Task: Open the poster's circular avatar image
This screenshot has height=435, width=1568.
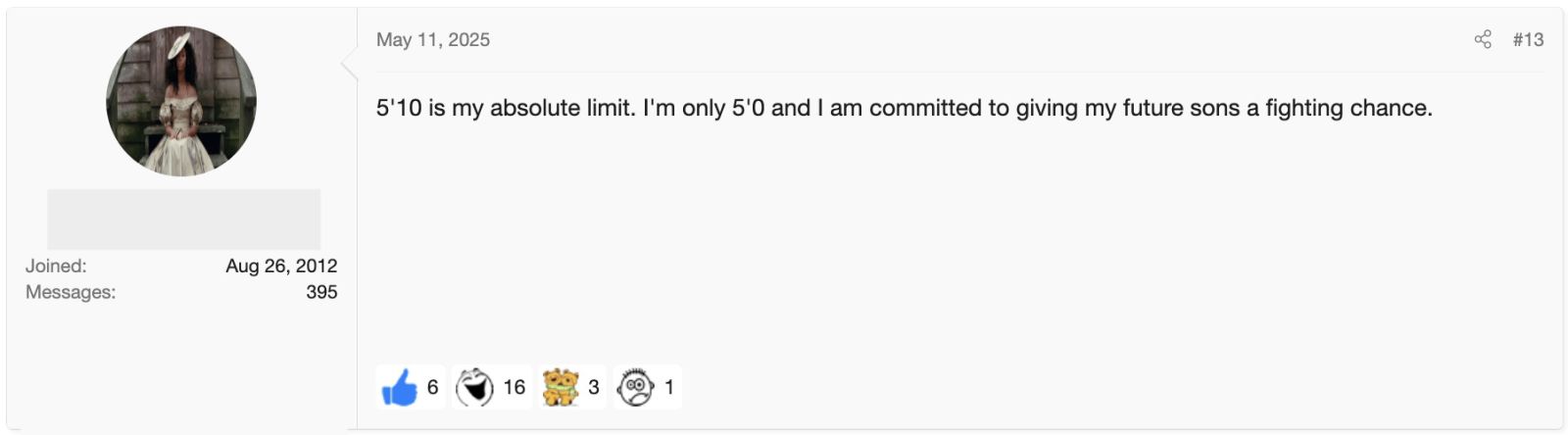Action: point(181,101)
